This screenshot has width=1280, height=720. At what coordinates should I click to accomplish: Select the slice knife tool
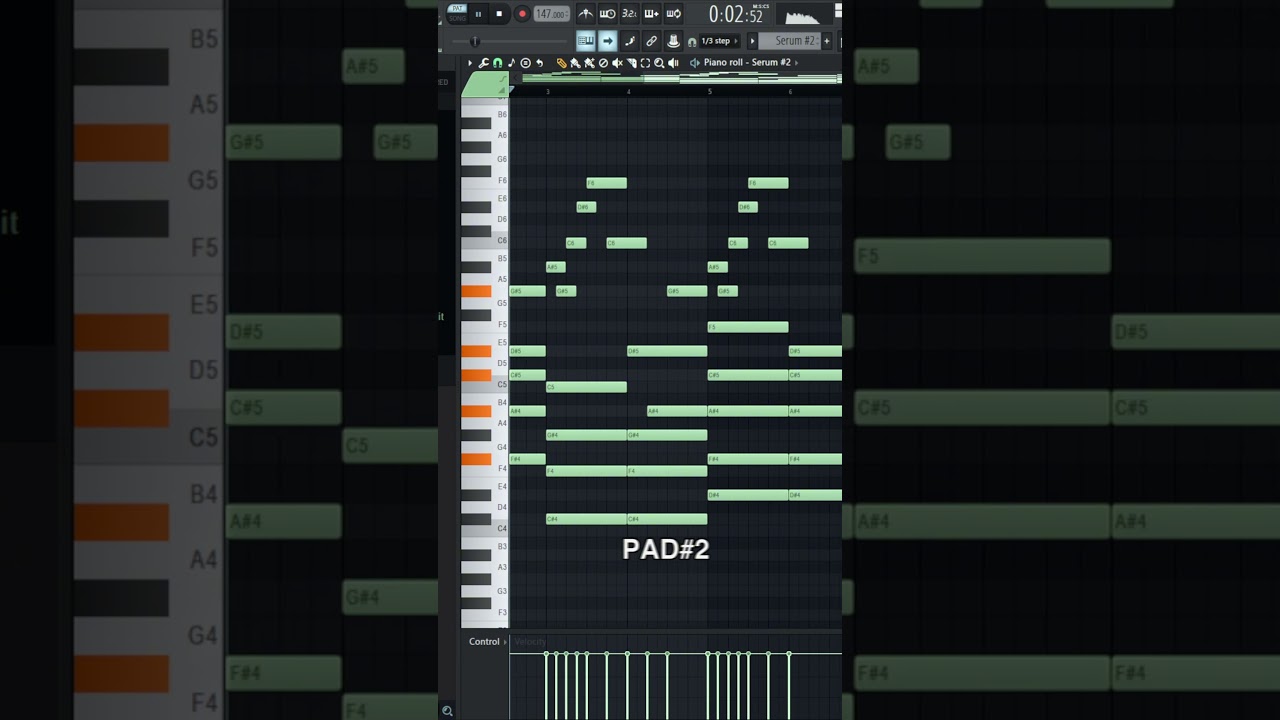click(x=631, y=63)
